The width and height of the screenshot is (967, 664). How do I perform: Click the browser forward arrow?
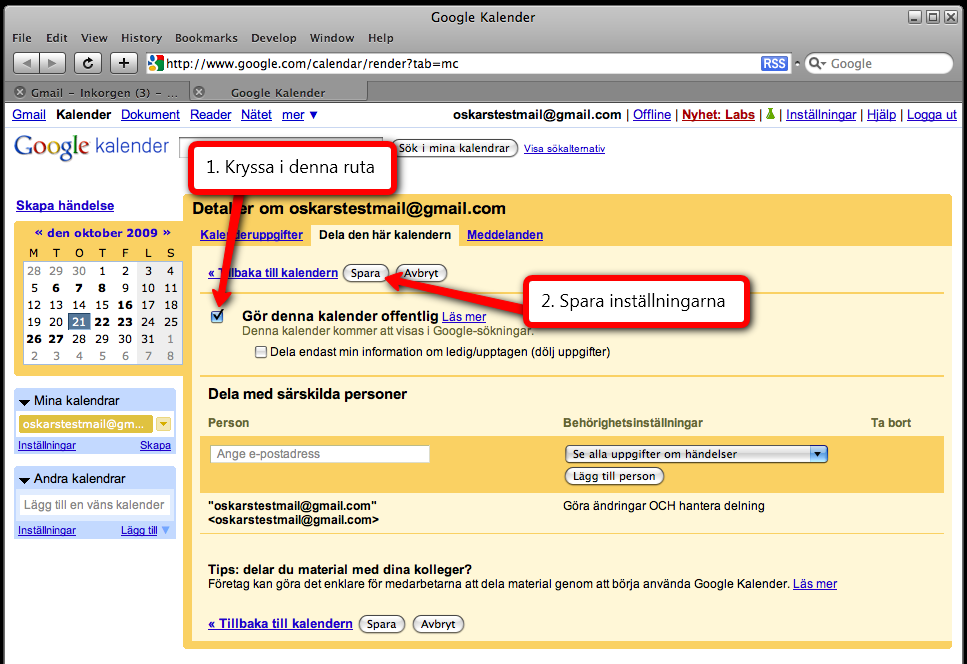coord(52,63)
